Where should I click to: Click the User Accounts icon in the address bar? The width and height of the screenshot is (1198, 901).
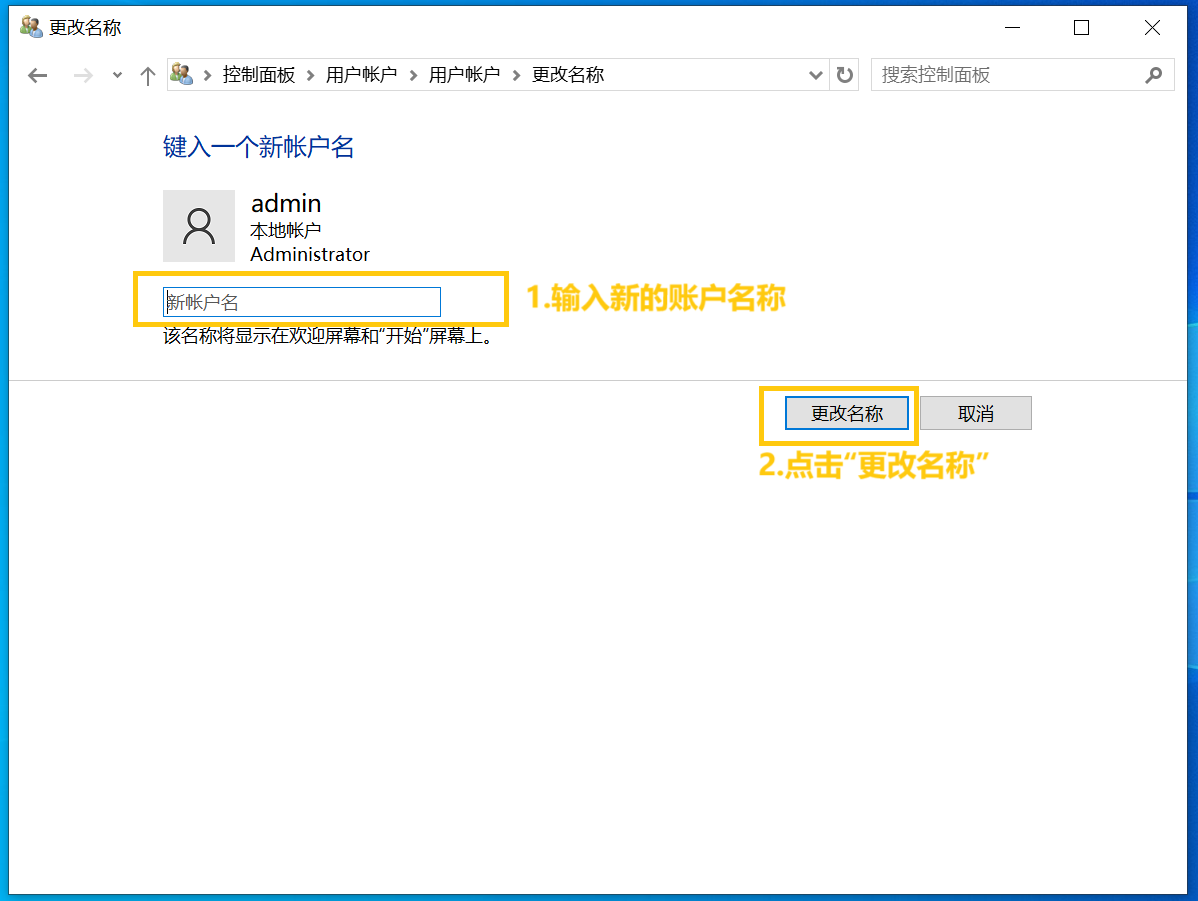coord(180,74)
